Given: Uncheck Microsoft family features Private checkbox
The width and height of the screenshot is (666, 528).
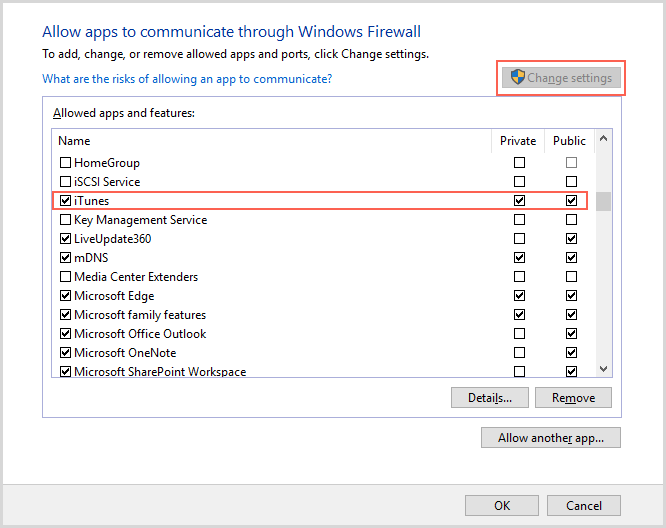Looking at the screenshot, I should [519, 315].
